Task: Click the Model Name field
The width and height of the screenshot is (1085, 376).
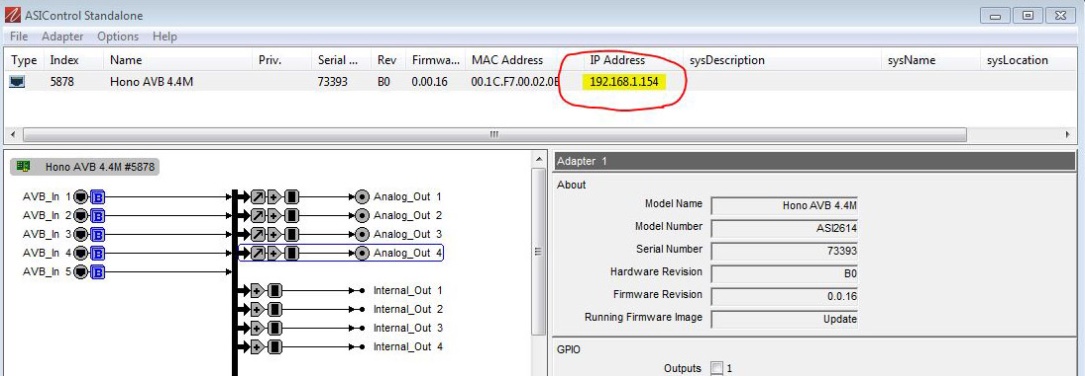Action: click(x=785, y=205)
